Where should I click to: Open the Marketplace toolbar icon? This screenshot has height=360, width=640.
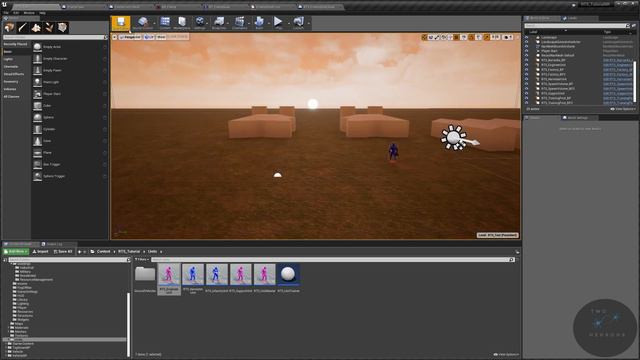click(182, 23)
